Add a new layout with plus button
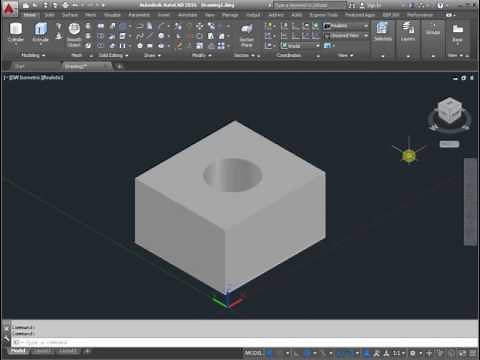This screenshot has height=360, width=480. pyautogui.click(x=87, y=351)
